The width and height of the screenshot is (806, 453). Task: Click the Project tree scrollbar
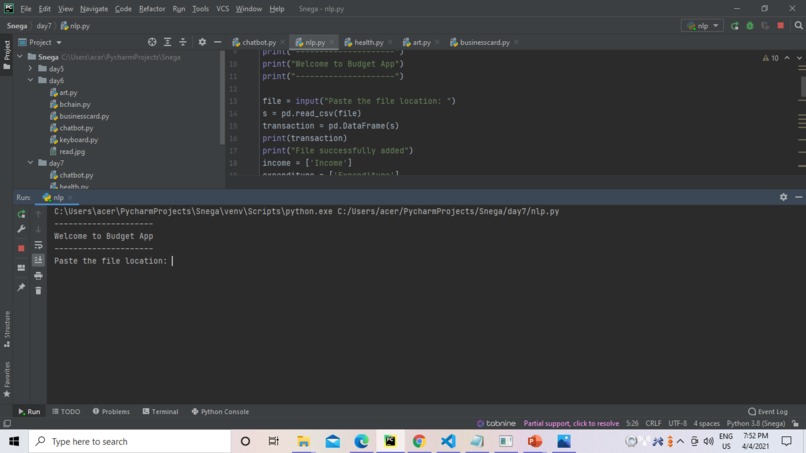(222, 98)
